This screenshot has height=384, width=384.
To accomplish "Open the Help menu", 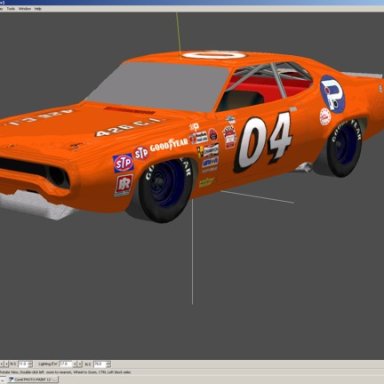I will pos(38,9).
